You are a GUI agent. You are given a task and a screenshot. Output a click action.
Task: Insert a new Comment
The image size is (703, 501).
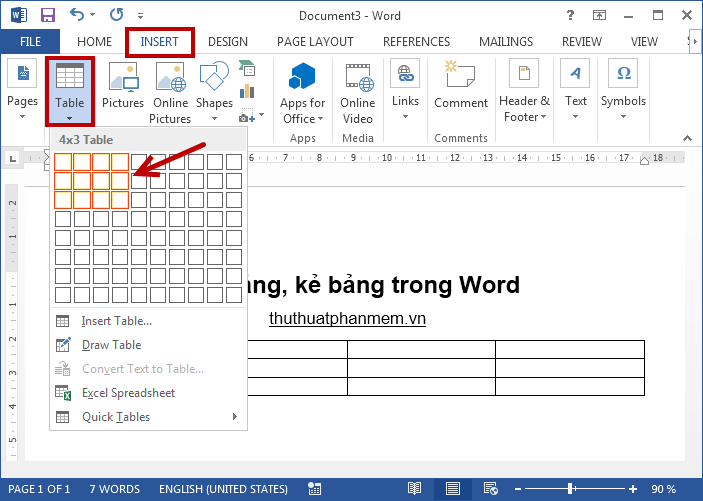click(x=460, y=85)
